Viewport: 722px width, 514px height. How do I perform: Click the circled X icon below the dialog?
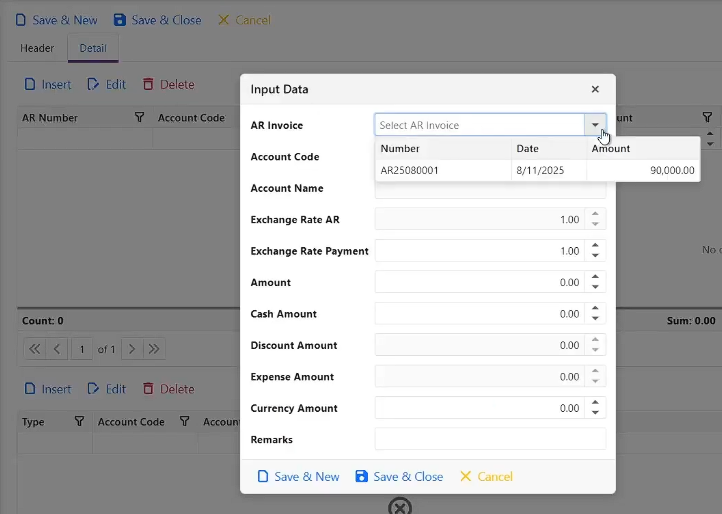pyautogui.click(x=400, y=507)
